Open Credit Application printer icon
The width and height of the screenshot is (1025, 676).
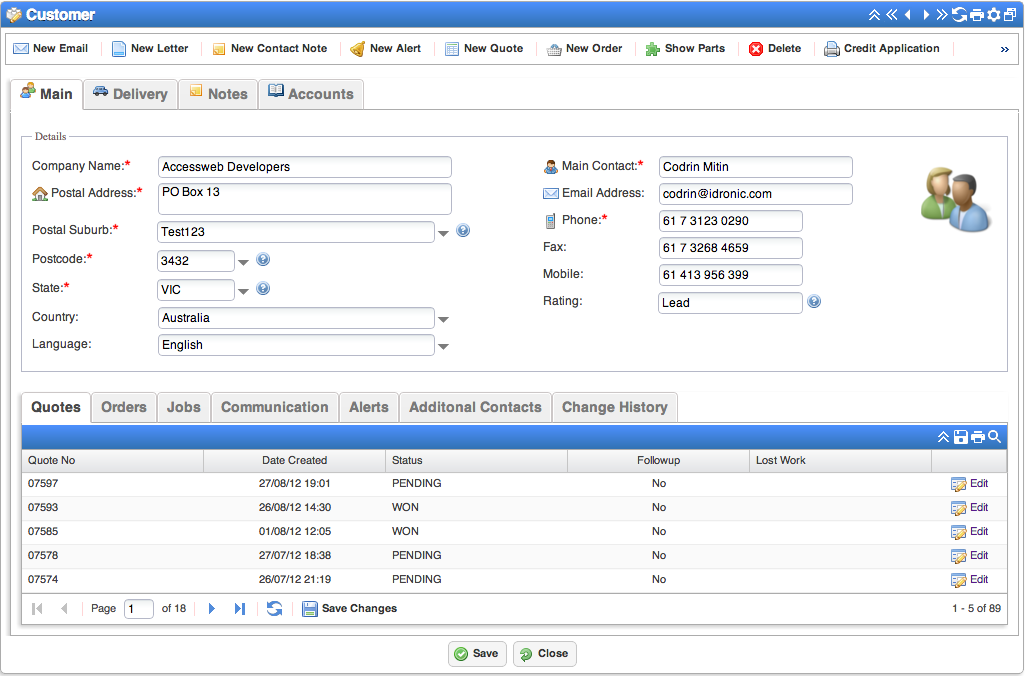tap(831, 48)
